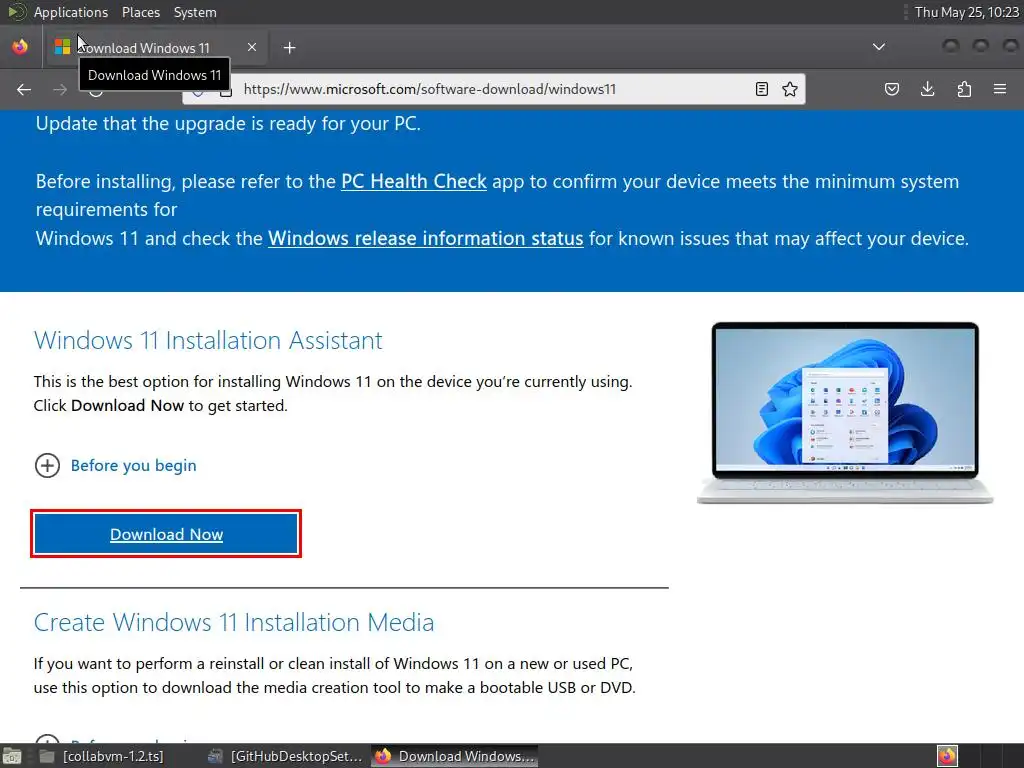This screenshot has height=768, width=1024.
Task: Click Create Windows 11 Installation Media heading
Action: click(x=234, y=622)
